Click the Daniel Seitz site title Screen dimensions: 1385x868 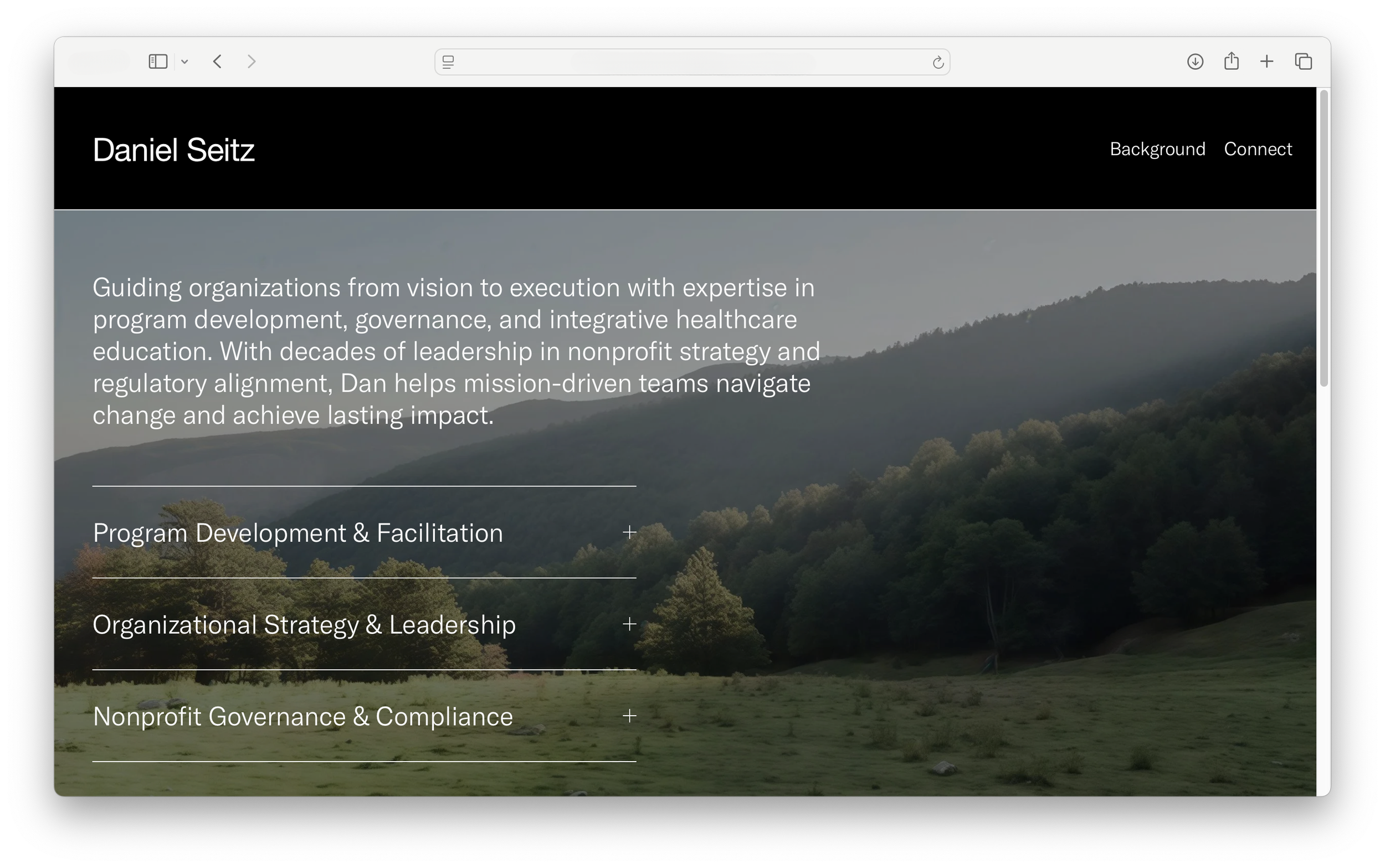click(x=173, y=151)
